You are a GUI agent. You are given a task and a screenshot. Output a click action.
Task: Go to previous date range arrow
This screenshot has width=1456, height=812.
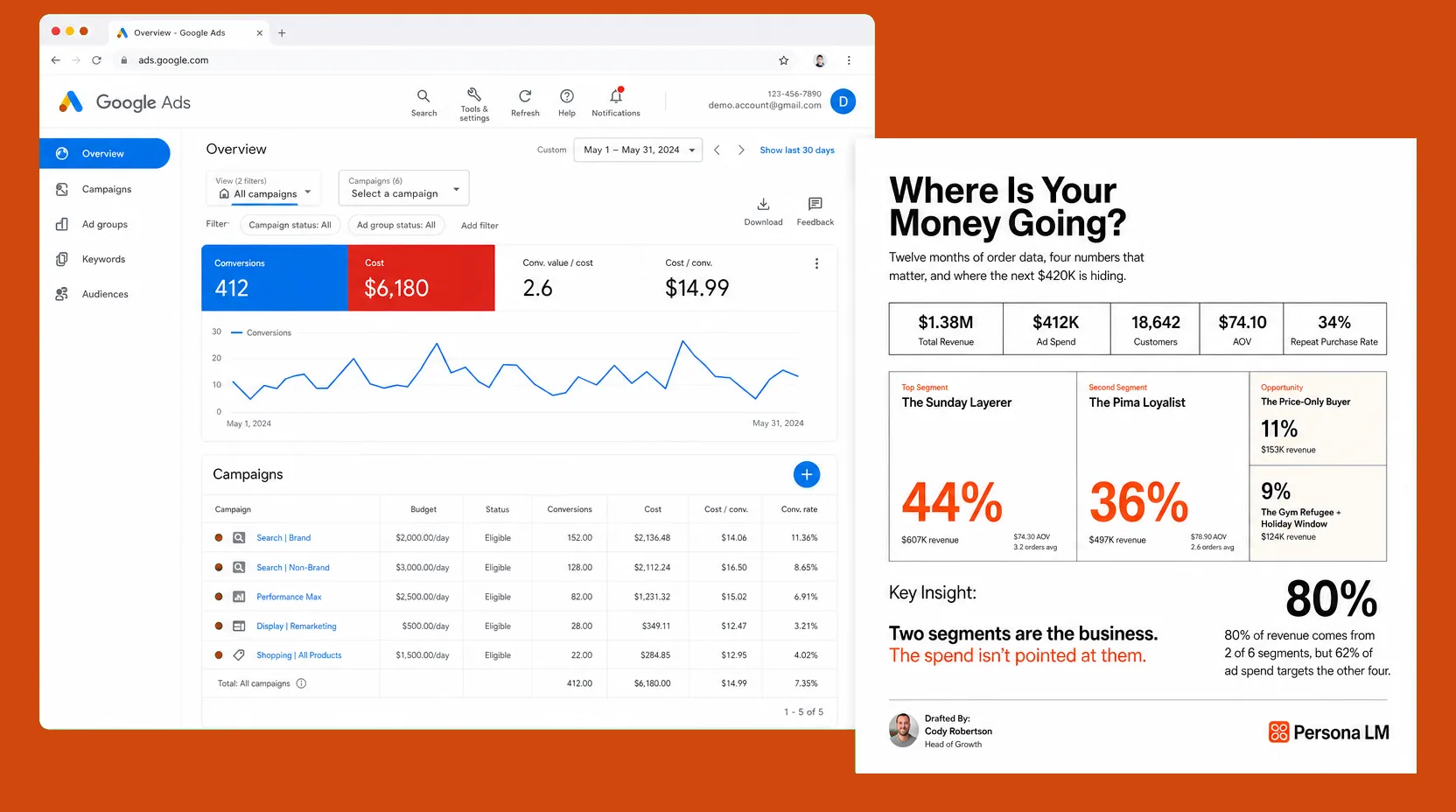[x=717, y=150]
